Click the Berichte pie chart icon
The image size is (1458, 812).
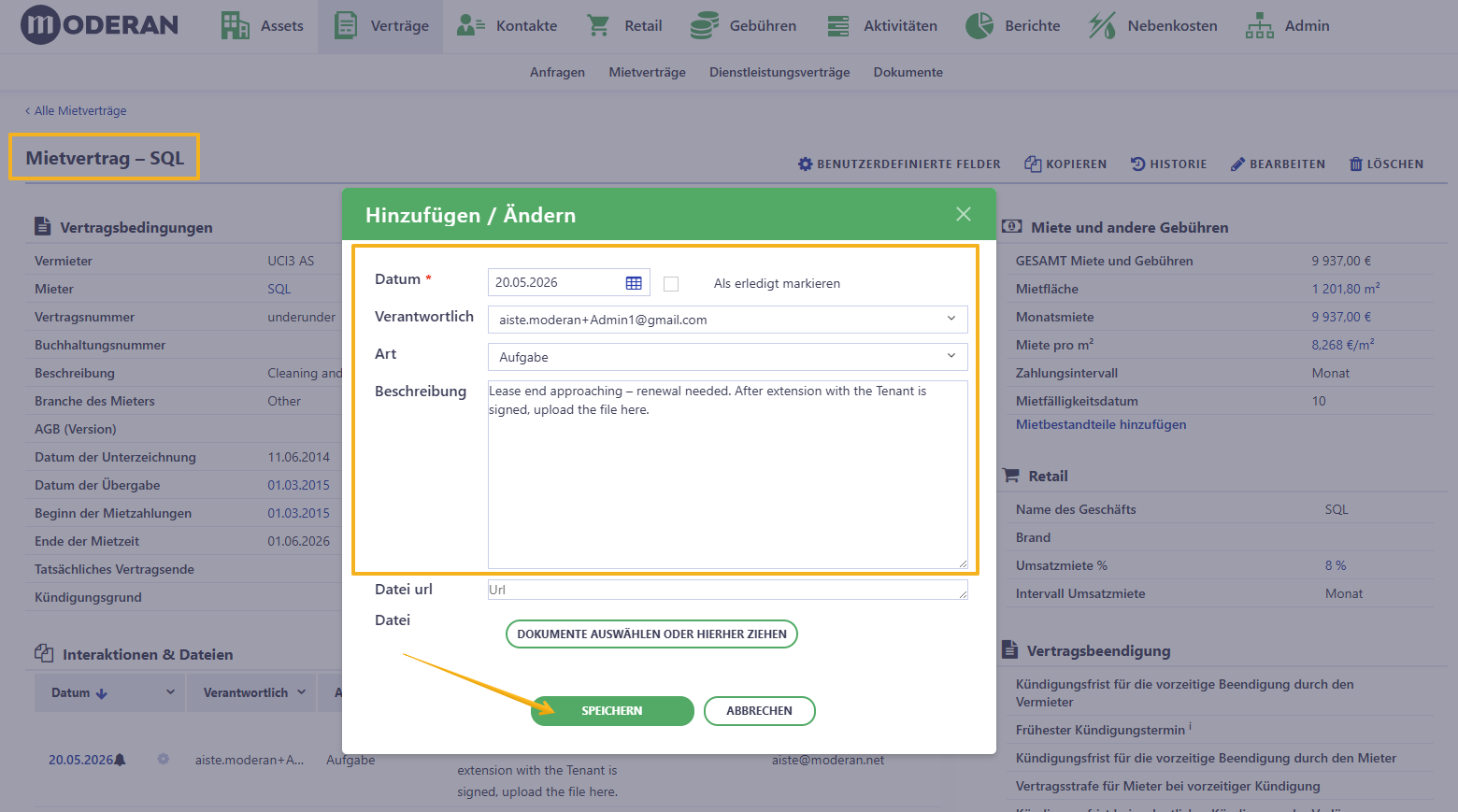[x=979, y=25]
